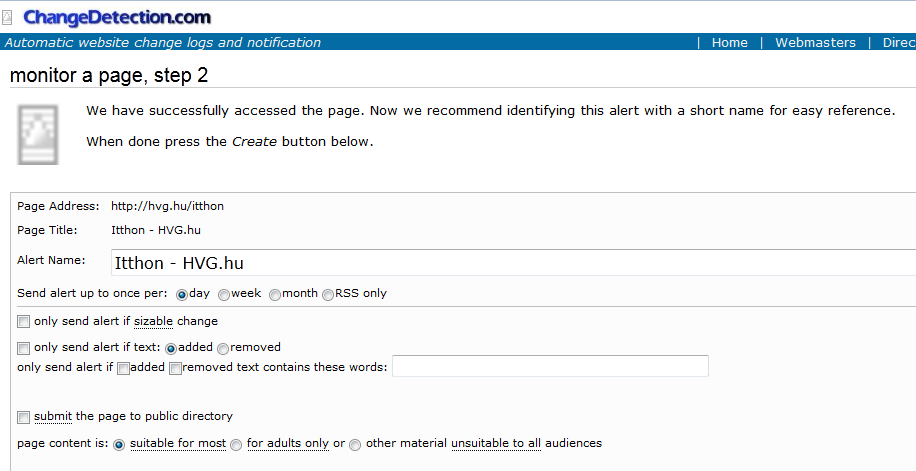Viewport: 916px width, 471px height.
Task: Click the ChangeDetection.com logo
Action: click(117, 18)
